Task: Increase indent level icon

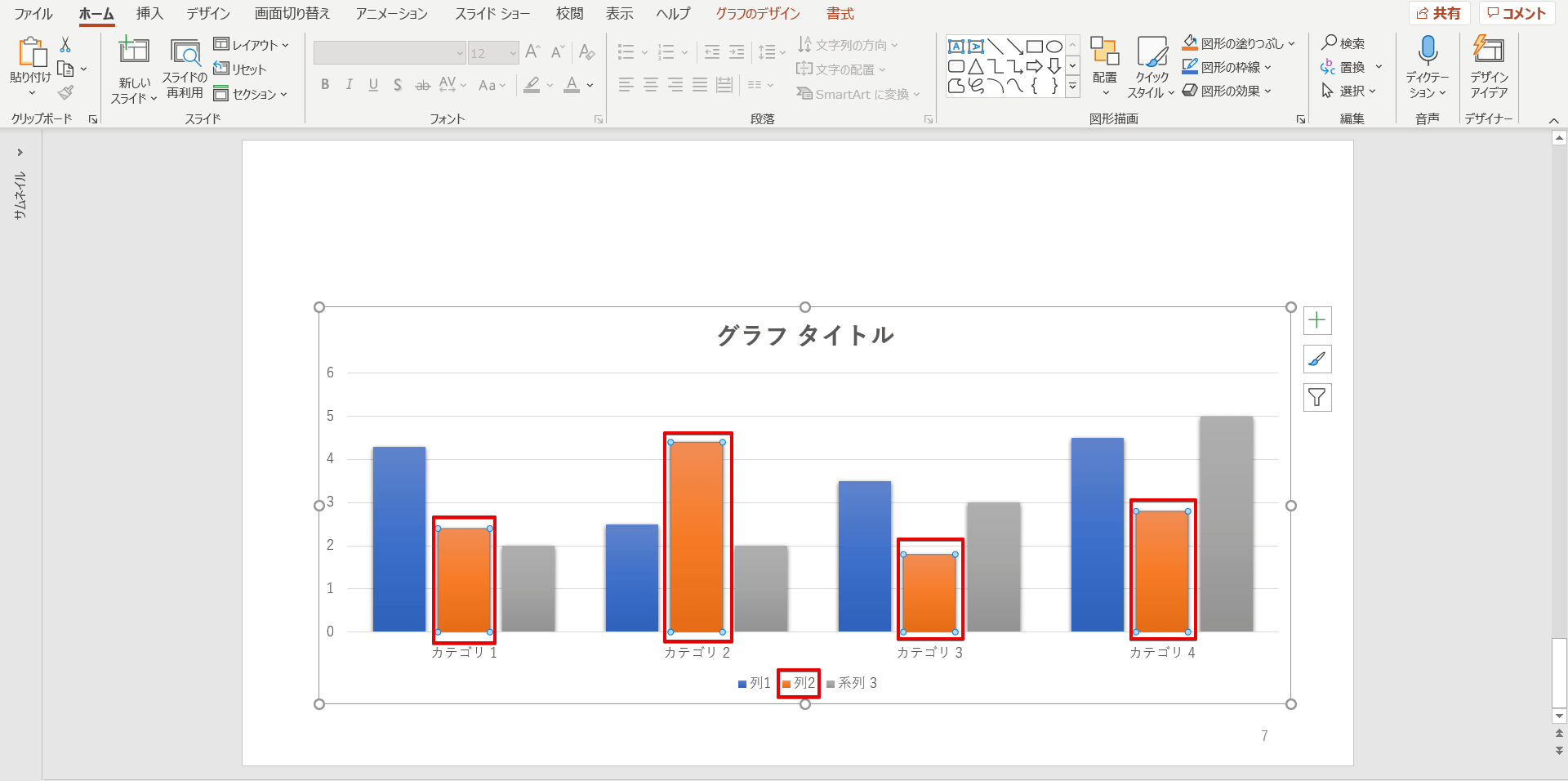Action: coord(737,52)
